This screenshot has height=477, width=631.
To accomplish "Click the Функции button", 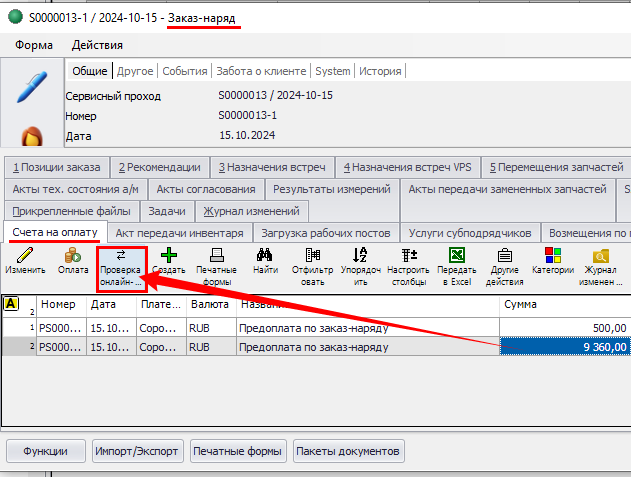I will 46,451.
